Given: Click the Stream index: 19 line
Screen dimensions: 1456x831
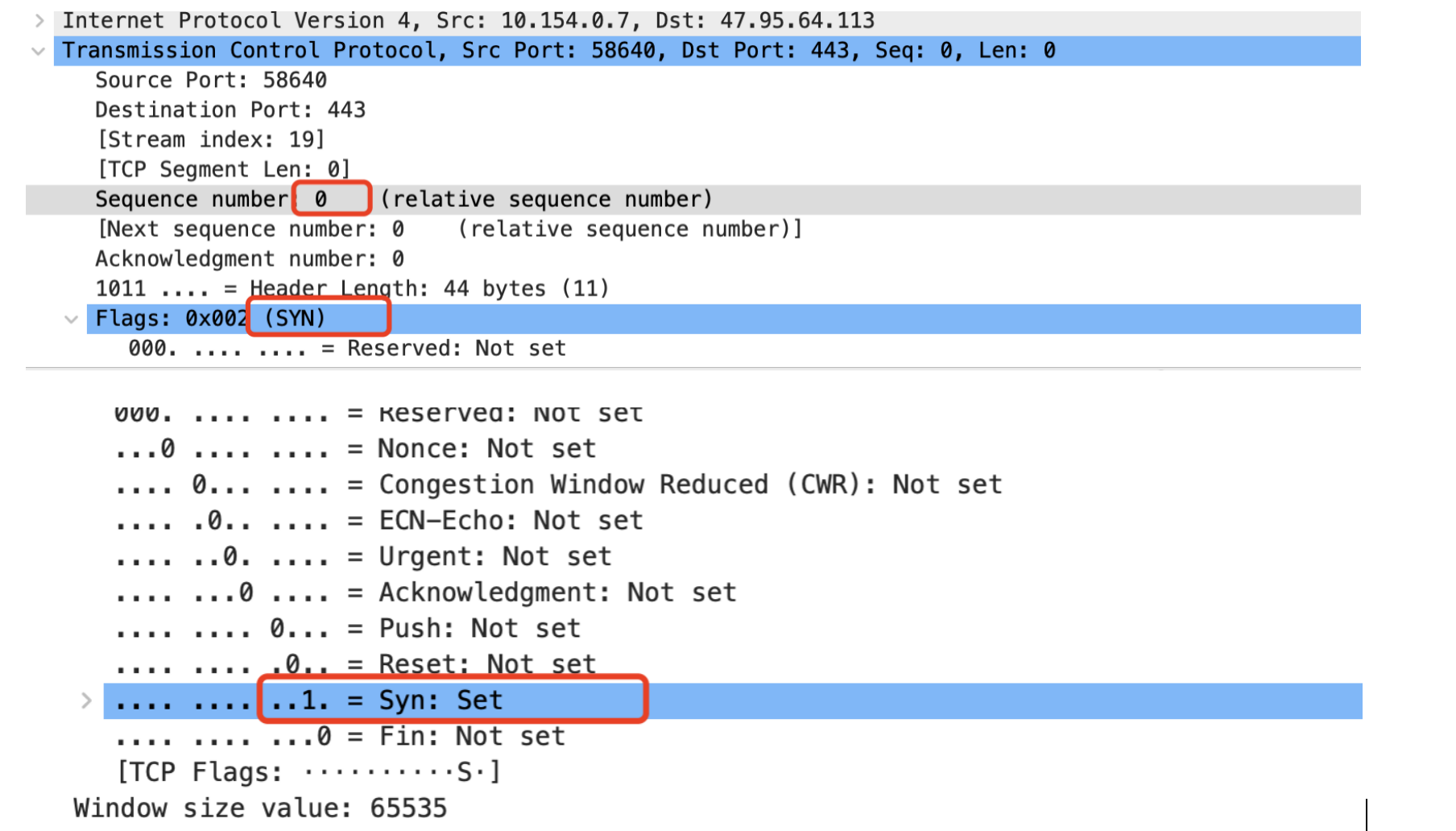Looking at the screenshot, I should click(211, 140).
